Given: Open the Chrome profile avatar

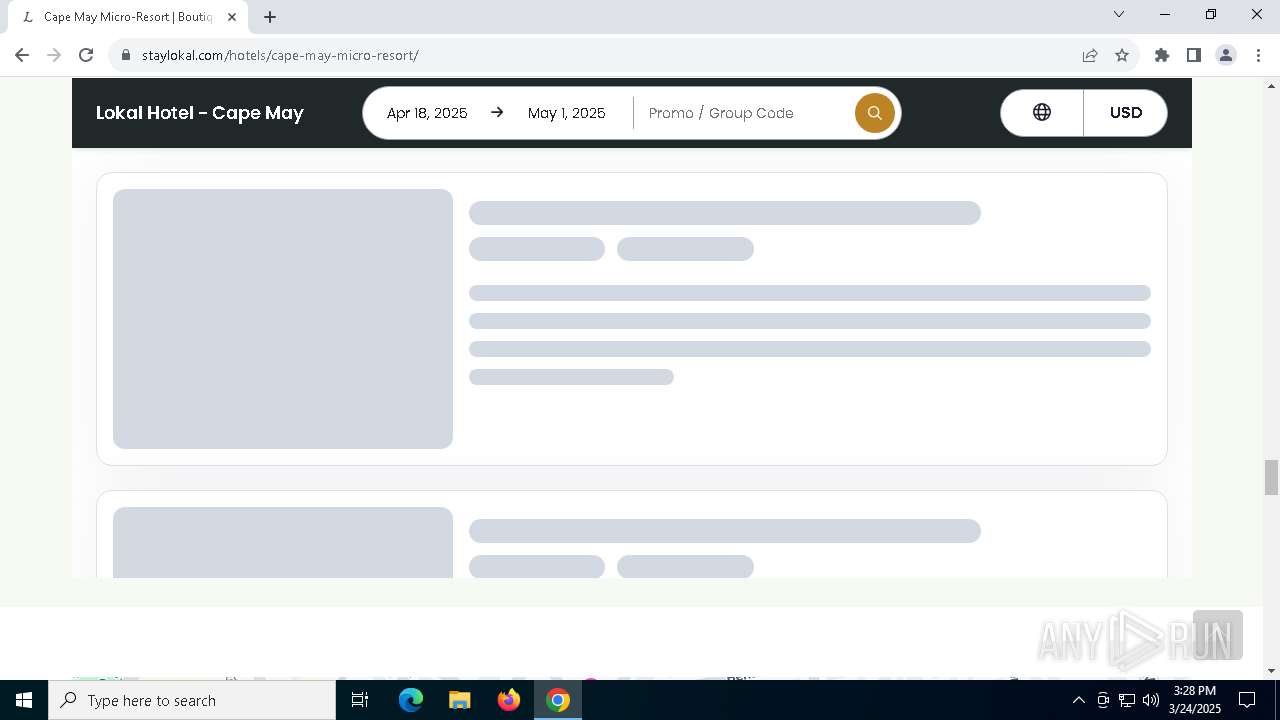Looking at the screenshot, I should coord(1226,55).
